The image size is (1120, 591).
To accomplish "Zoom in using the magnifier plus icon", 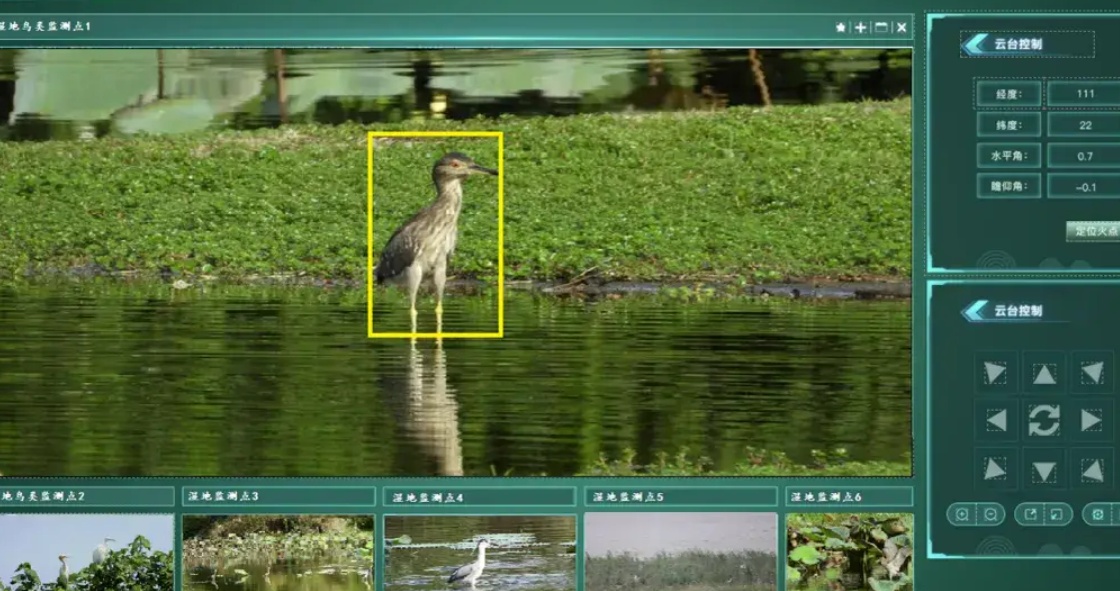I will (962, 514).
